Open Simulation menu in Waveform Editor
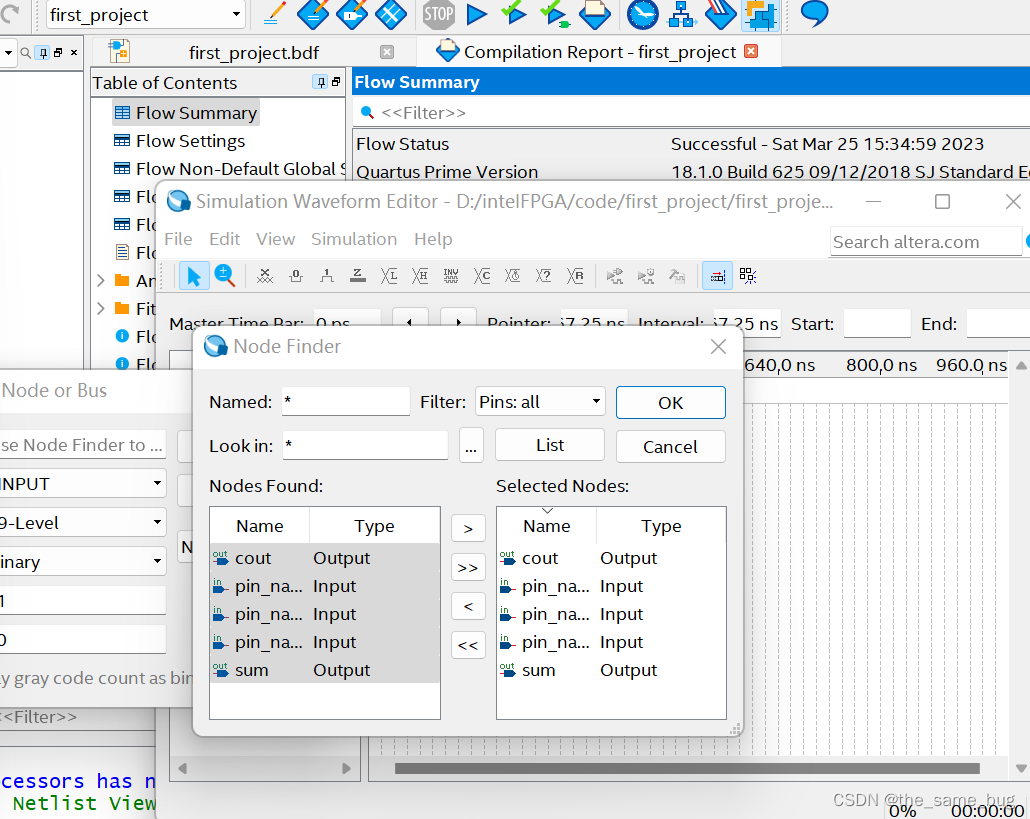The height and width of the screenshot is (819, 1030). pyautogui.click(x=354, y=239)
